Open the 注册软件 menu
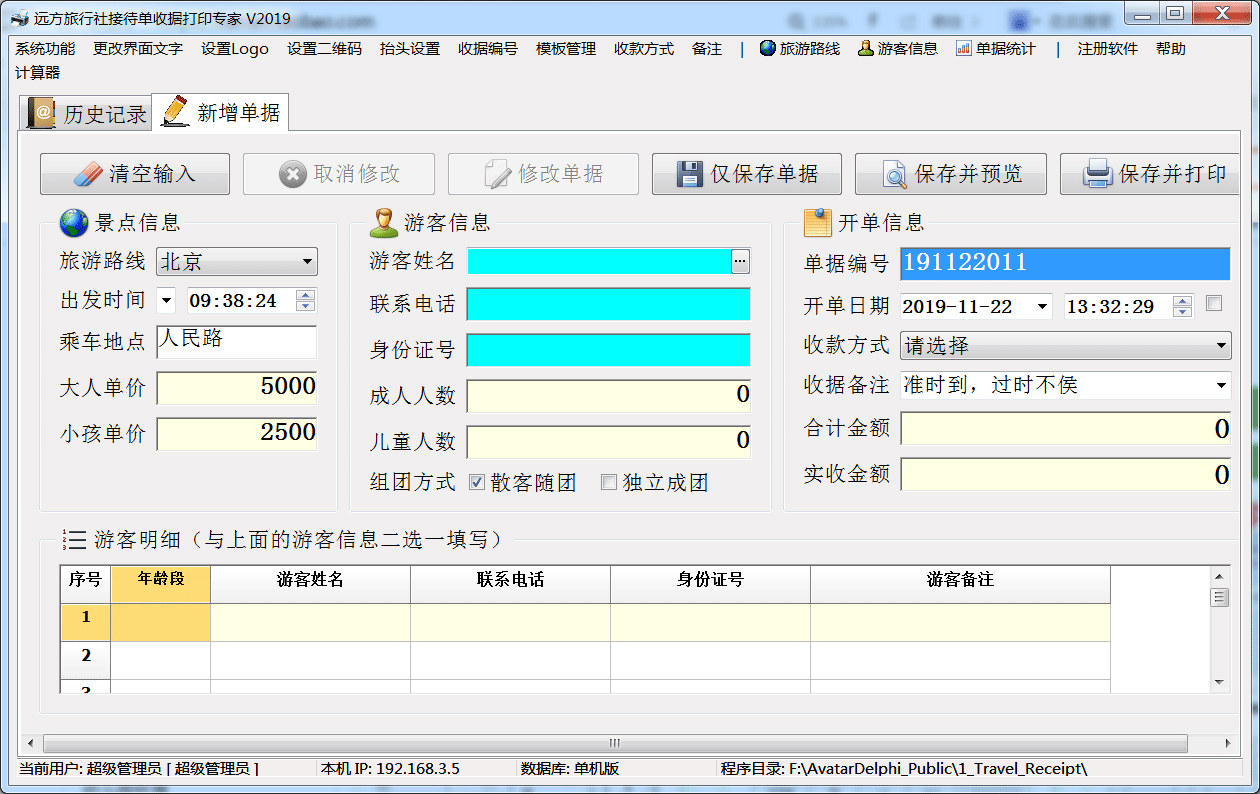The height and width of the screenshot is (794, 1260). (1108, 48)
